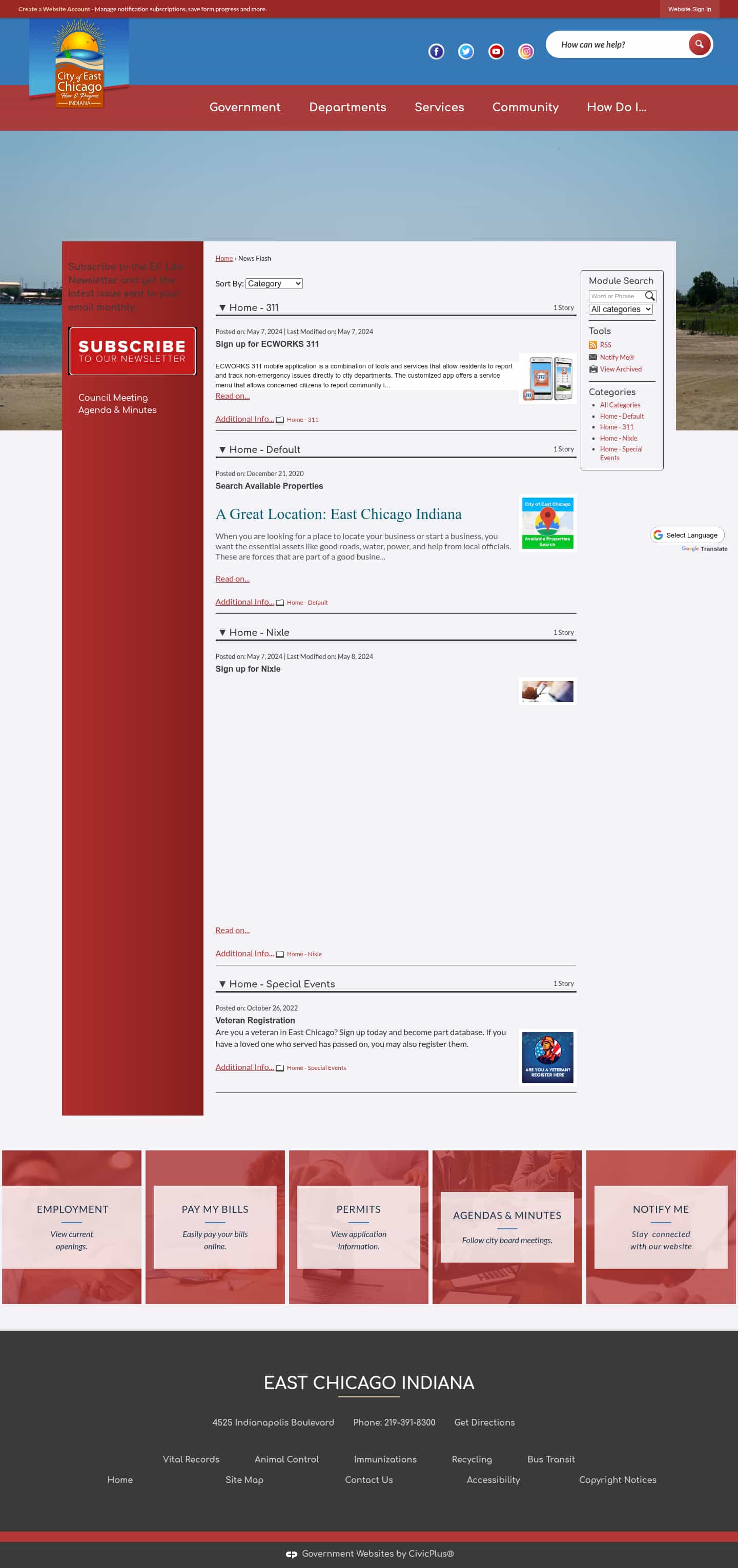This screenshot has height=1568, width=738.
Task: Open A Great Location: East Chicago Indiana heading
Action: 339,514
